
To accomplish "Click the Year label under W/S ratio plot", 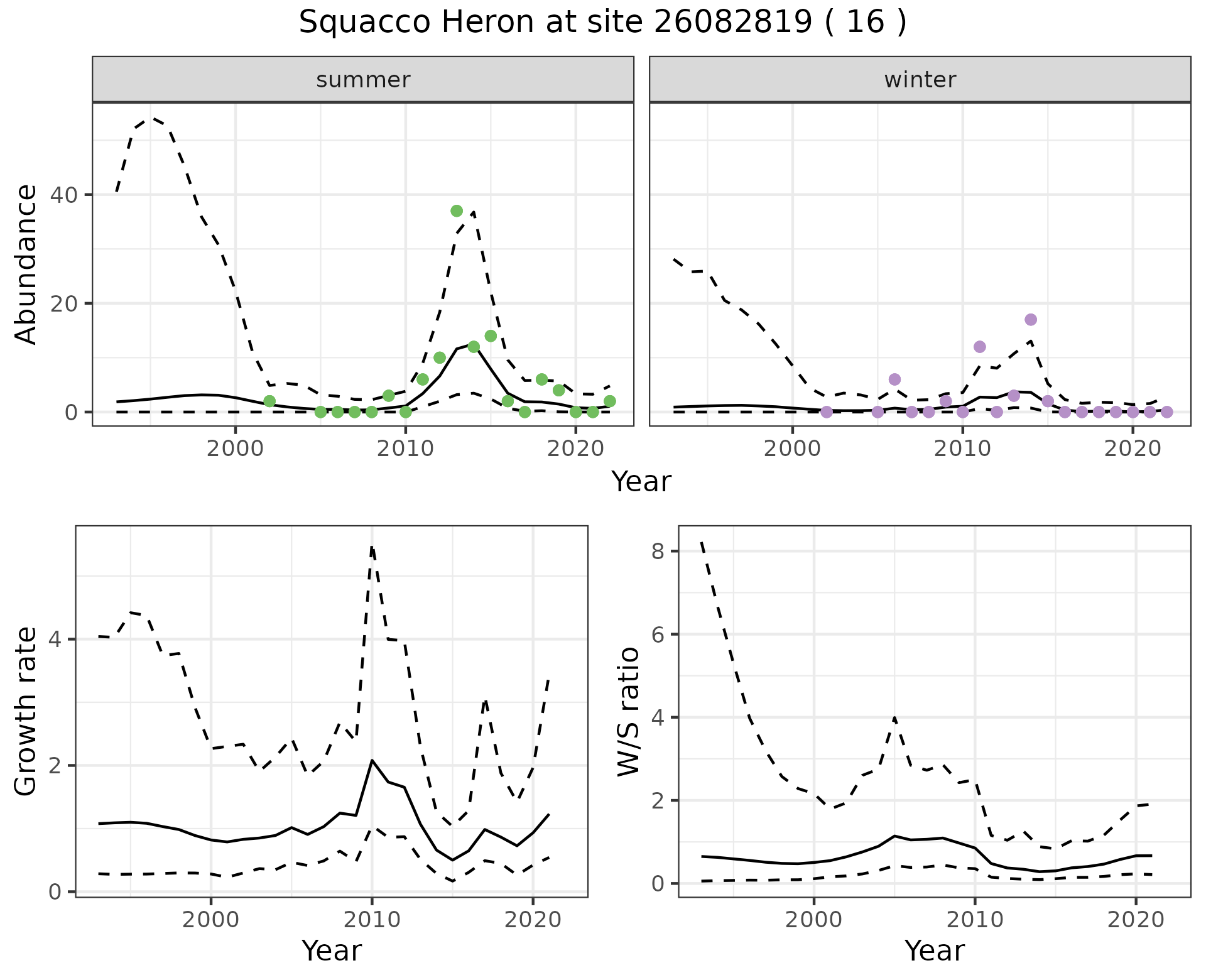I will [934, 950].
